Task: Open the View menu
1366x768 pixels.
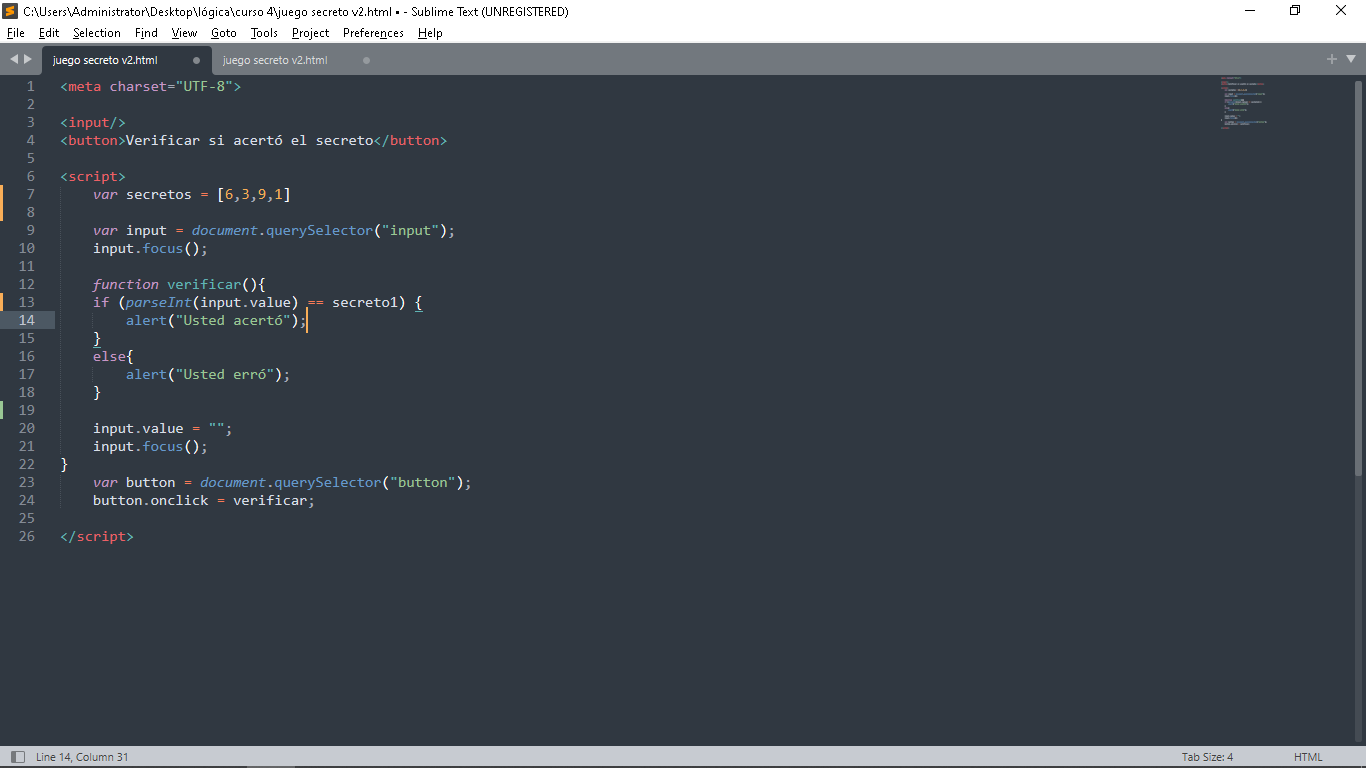Action: tap(184, 33)
